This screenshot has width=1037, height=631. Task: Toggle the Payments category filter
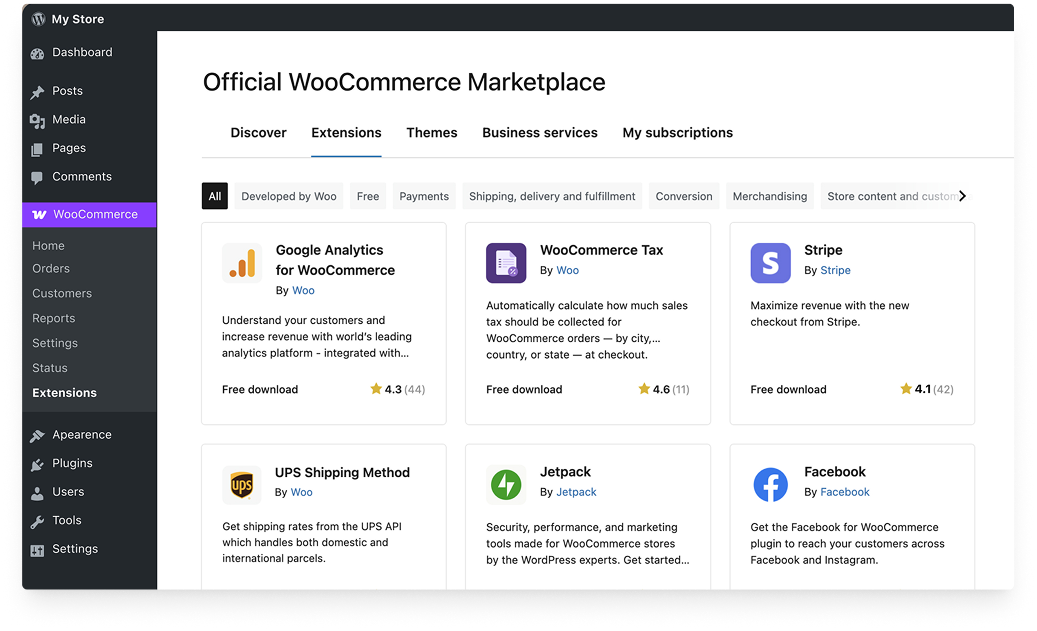coord(423,196)
